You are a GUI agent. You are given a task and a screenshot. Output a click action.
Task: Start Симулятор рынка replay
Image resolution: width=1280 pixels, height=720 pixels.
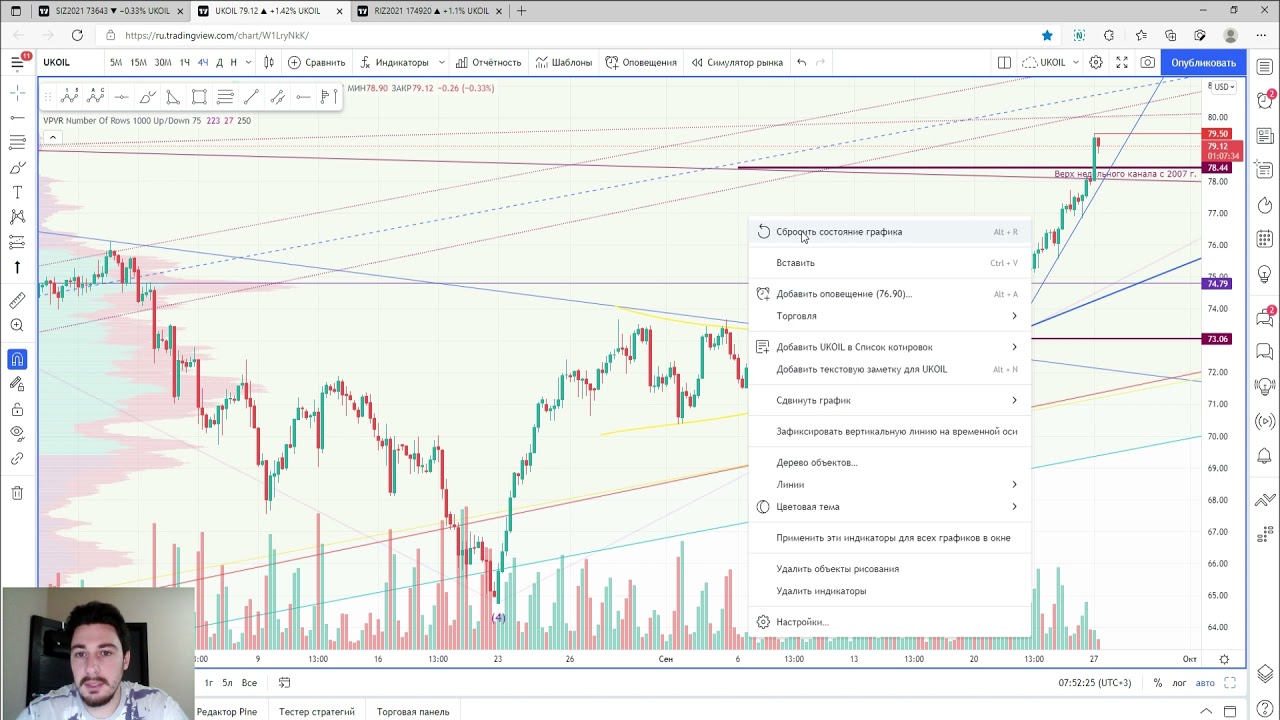(735, 62)
